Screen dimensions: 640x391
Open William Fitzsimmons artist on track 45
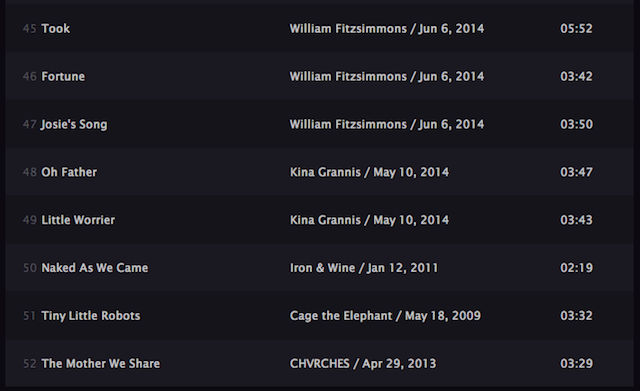point(348,29)
